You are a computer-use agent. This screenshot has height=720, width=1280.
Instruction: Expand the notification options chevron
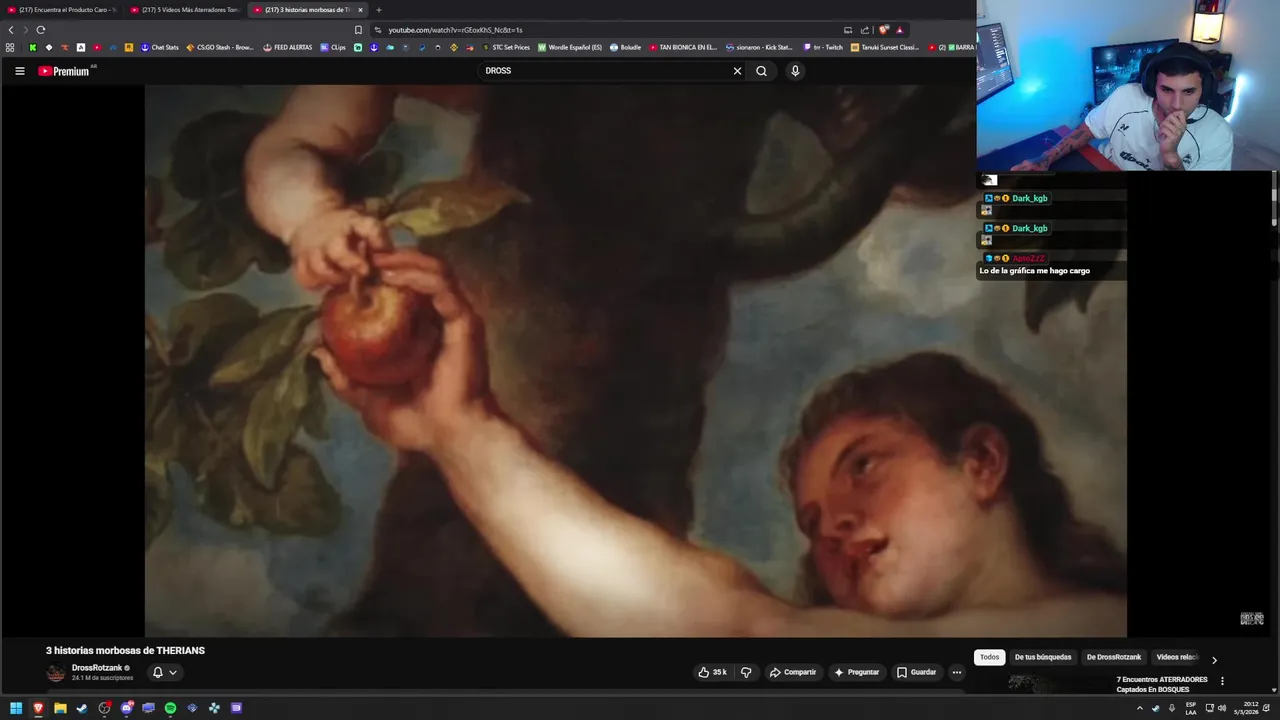click(x=173, y=672)
